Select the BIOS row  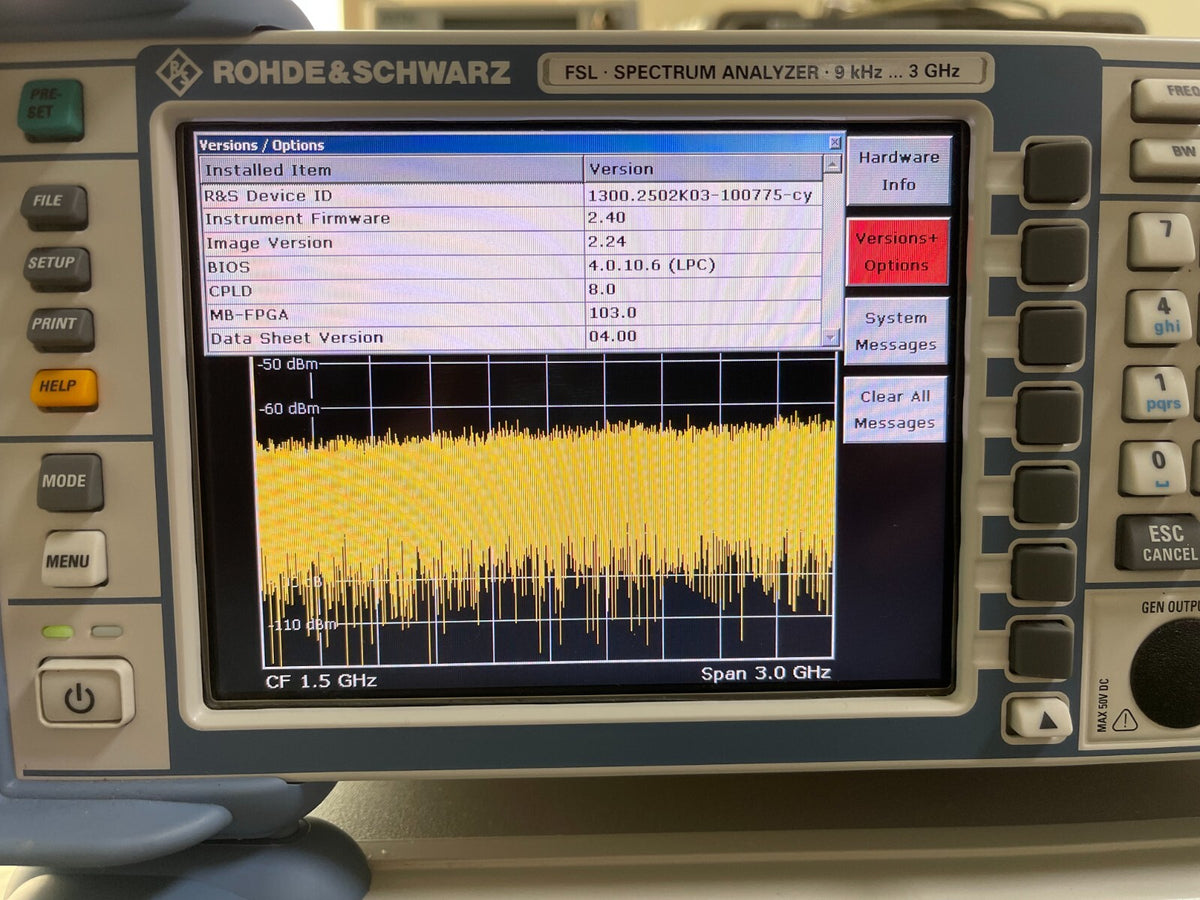tap(513, 267)
